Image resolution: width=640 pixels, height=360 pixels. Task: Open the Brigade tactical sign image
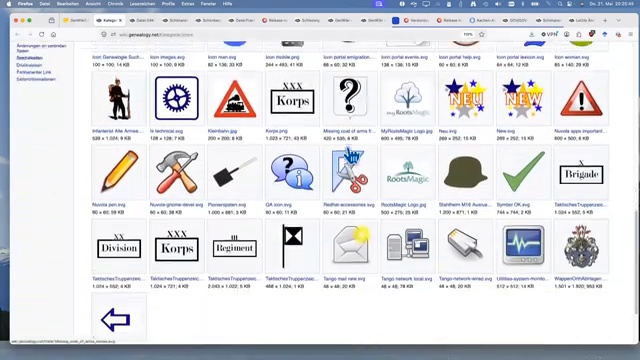[x=581, y=172]
